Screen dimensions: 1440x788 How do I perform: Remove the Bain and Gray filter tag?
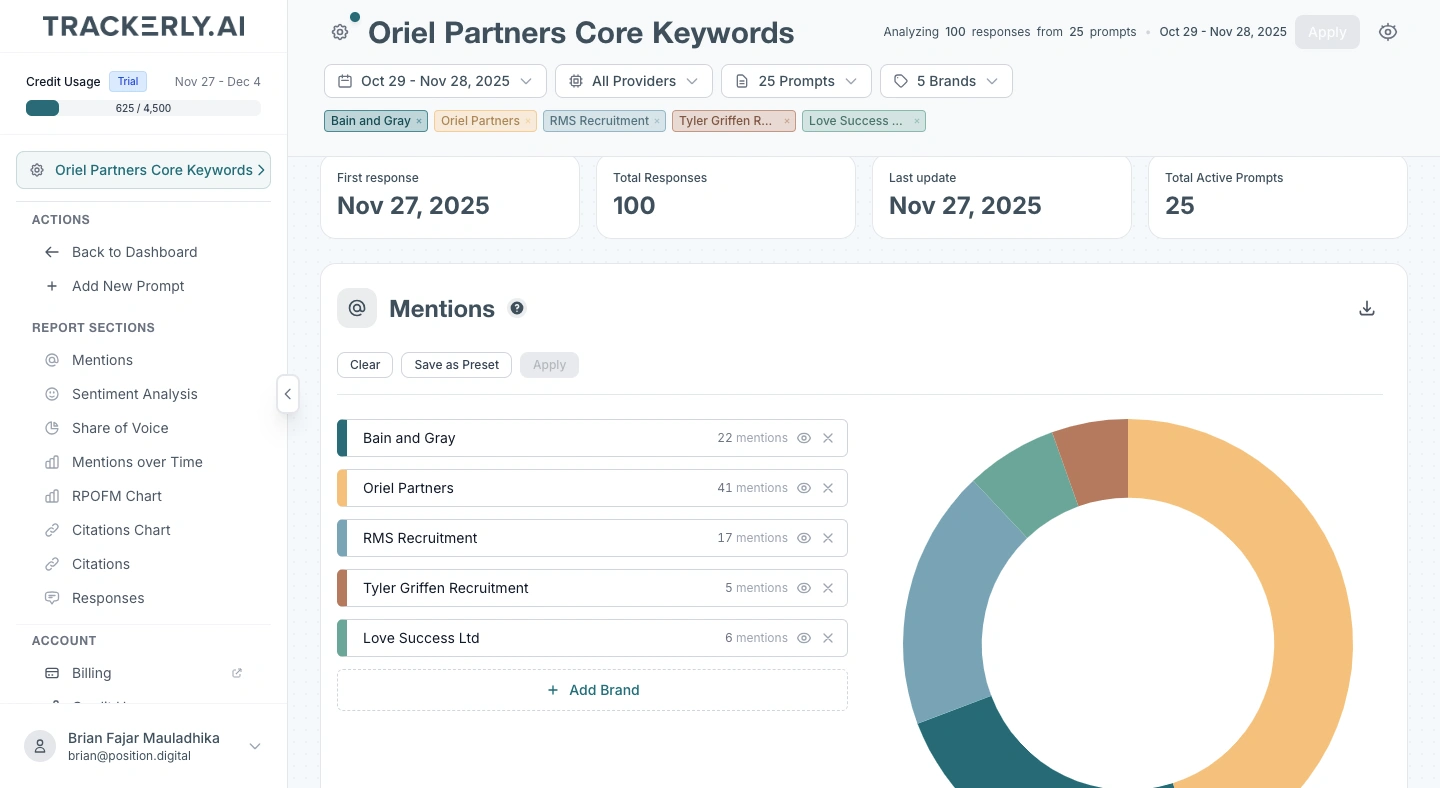click(419, 121)
